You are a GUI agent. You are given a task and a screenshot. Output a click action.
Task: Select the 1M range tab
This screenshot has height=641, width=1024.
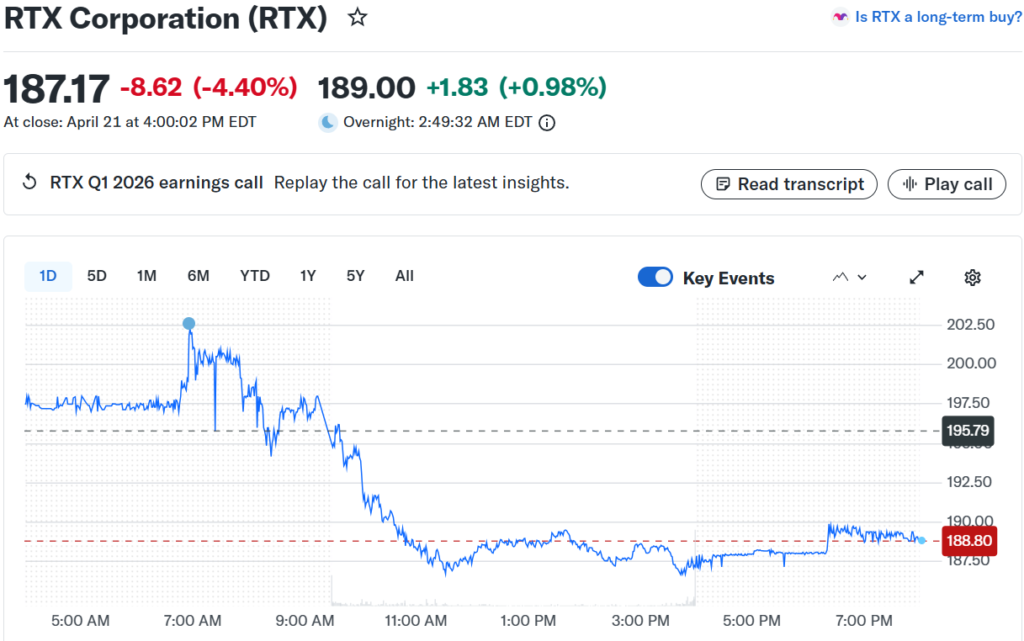(x=147, y=276)
